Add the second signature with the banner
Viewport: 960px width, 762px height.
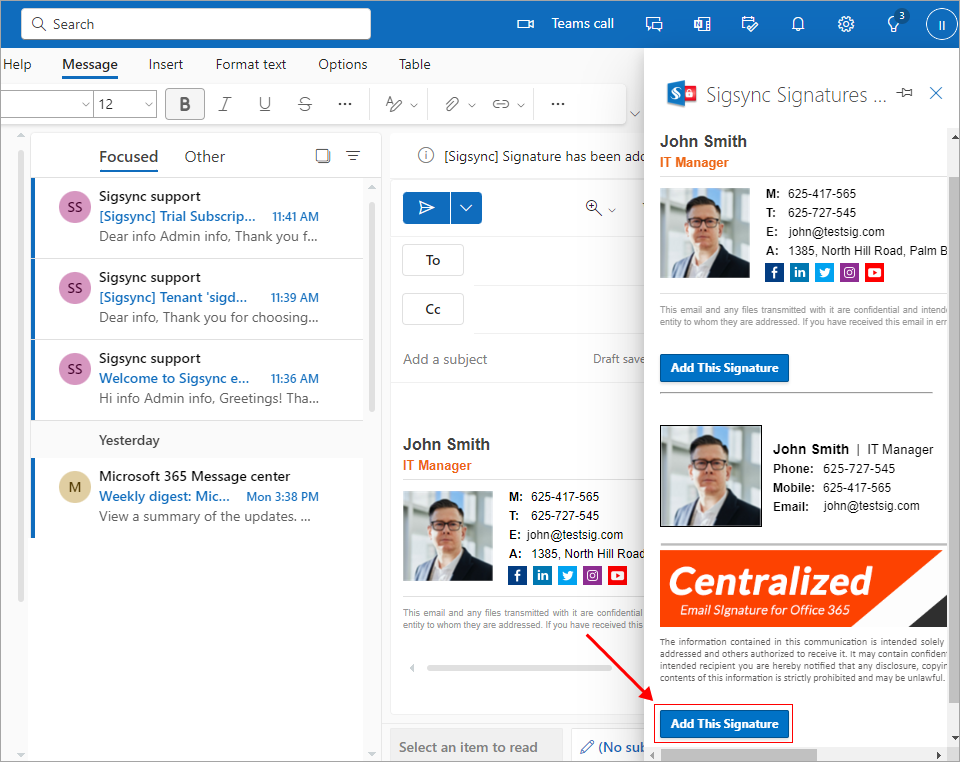pyautogui.click(x=724, y=724)
